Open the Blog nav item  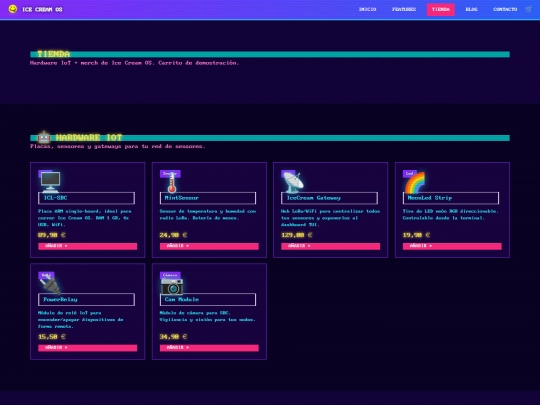point(471,9)
